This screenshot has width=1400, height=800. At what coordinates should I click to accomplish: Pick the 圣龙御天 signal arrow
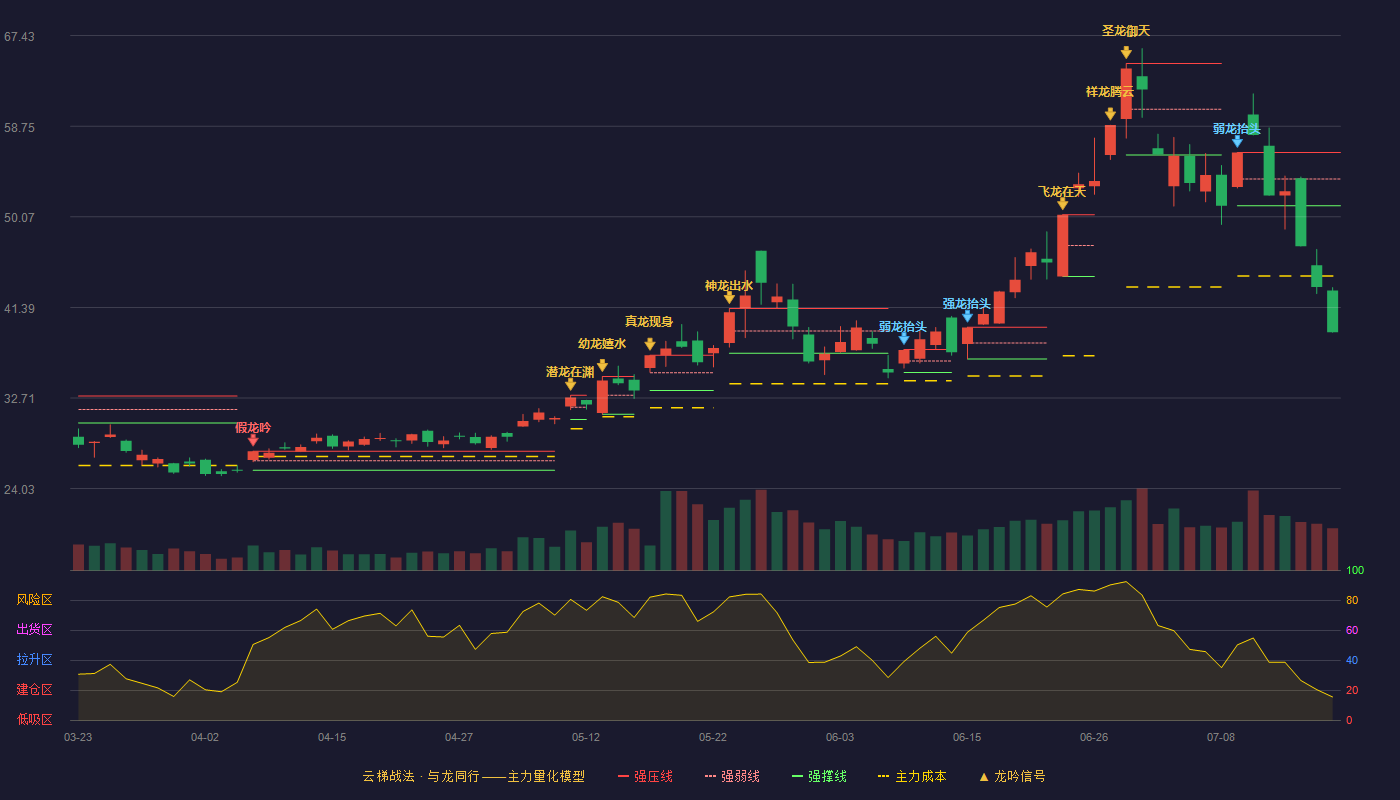1126,52
